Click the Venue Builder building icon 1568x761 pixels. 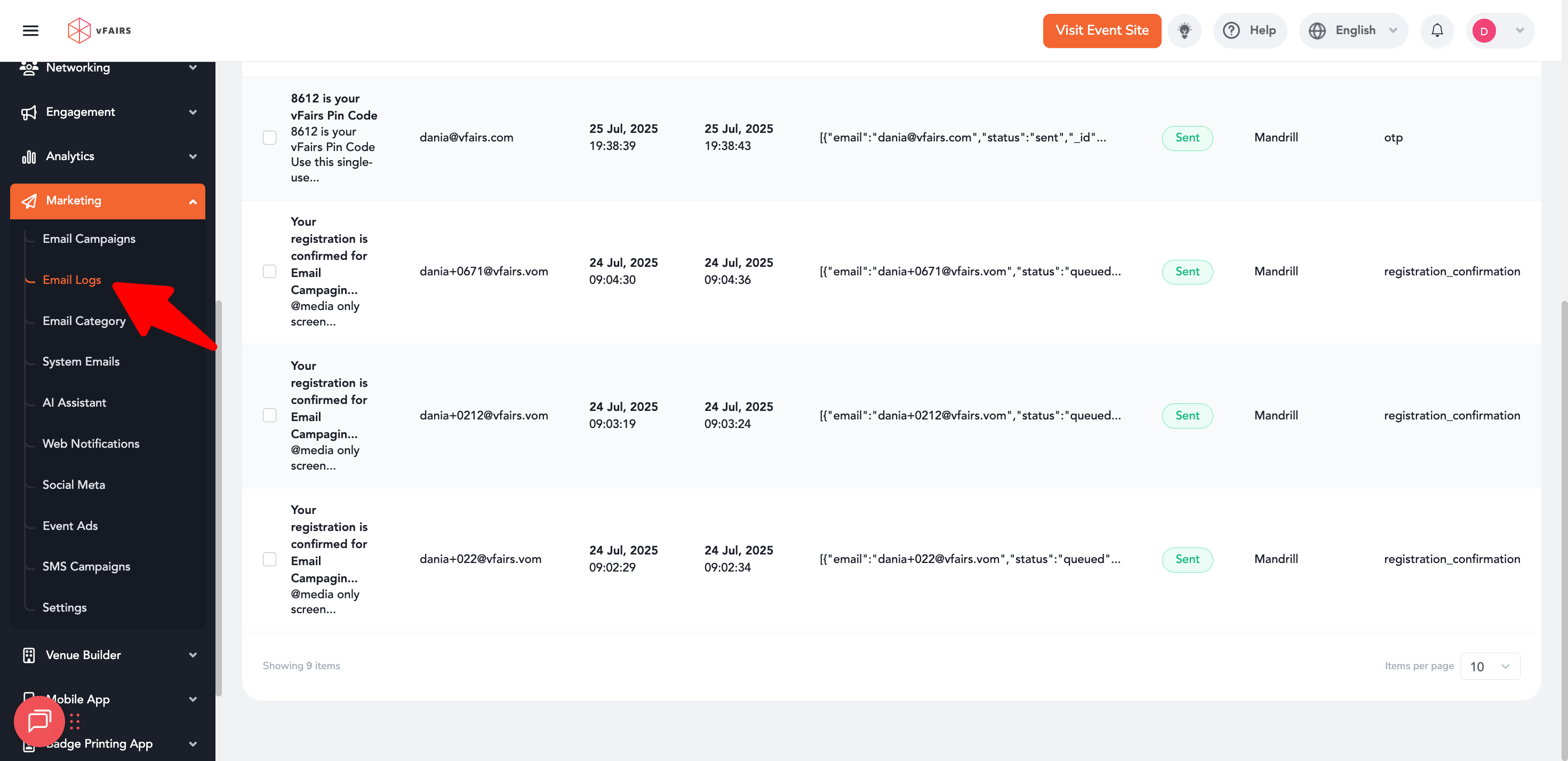pyautogui.click(x=29, y=655)
